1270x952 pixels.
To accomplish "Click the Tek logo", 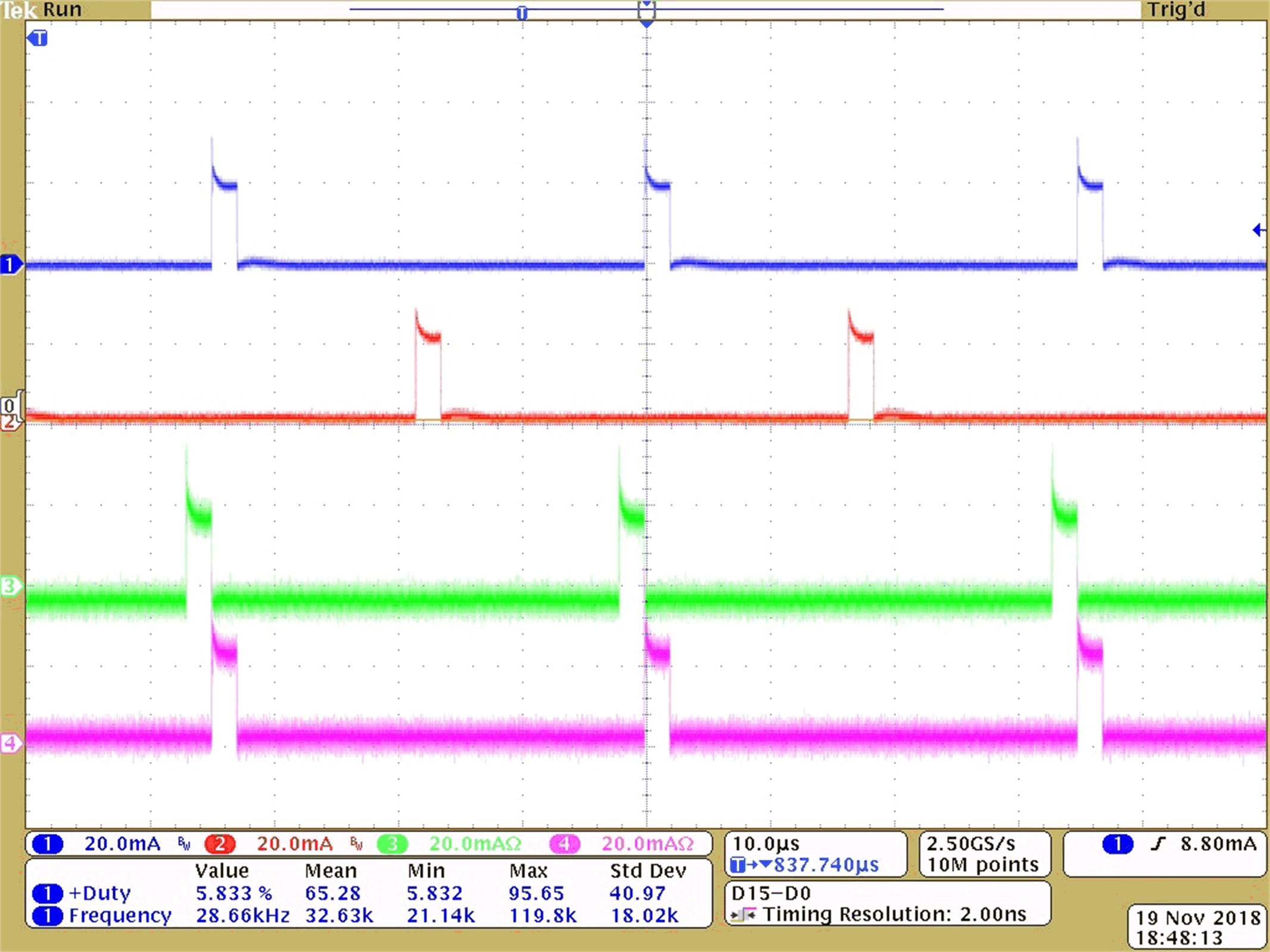I will click(x=18, y=10).
